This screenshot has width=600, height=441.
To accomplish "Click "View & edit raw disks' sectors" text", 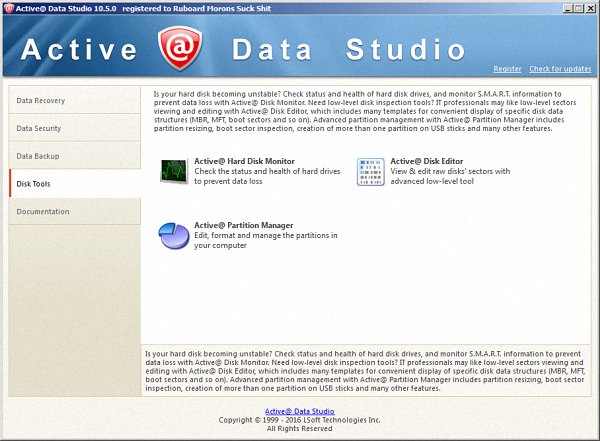I will click(450, 176).
